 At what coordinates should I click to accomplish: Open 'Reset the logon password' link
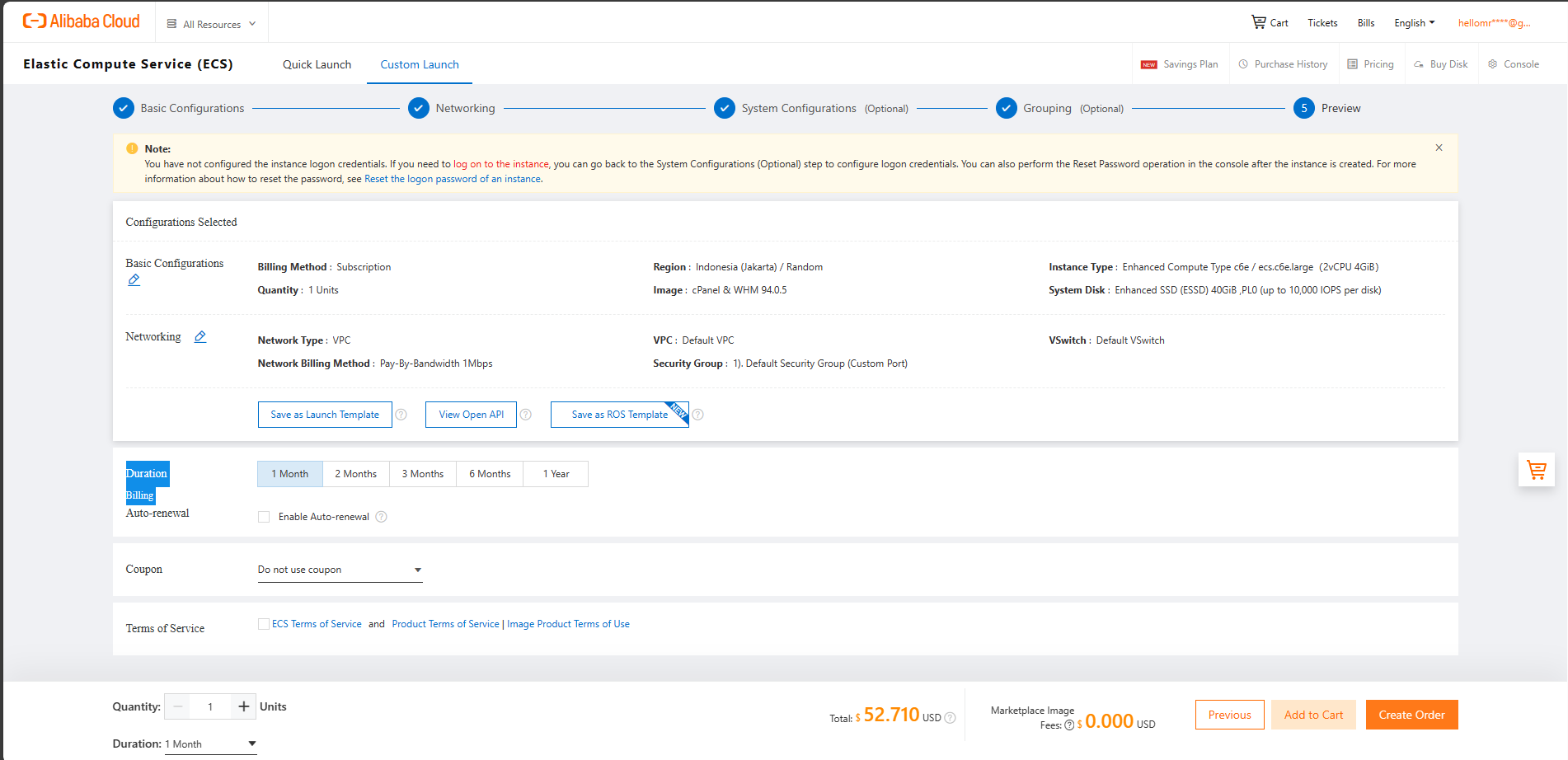click(x=453, y=179)
